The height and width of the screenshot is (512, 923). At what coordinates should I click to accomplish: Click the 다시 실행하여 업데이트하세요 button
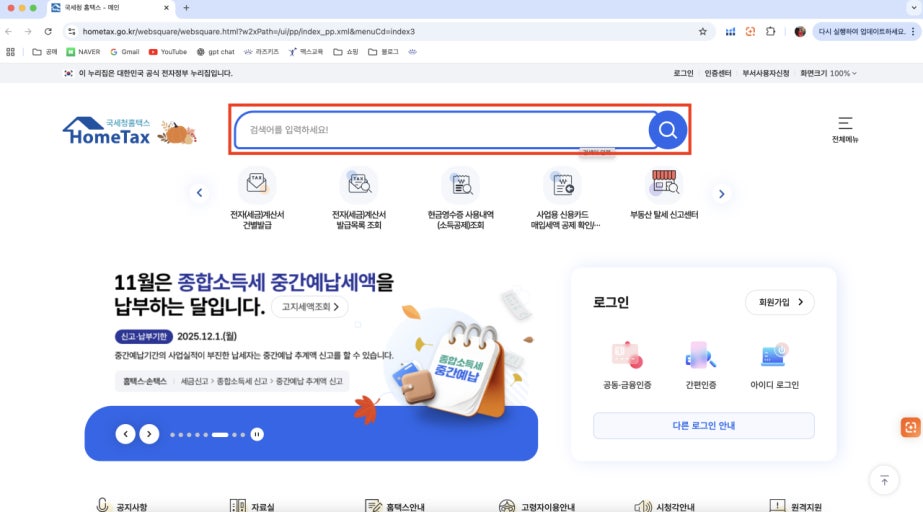click(866, 31)
